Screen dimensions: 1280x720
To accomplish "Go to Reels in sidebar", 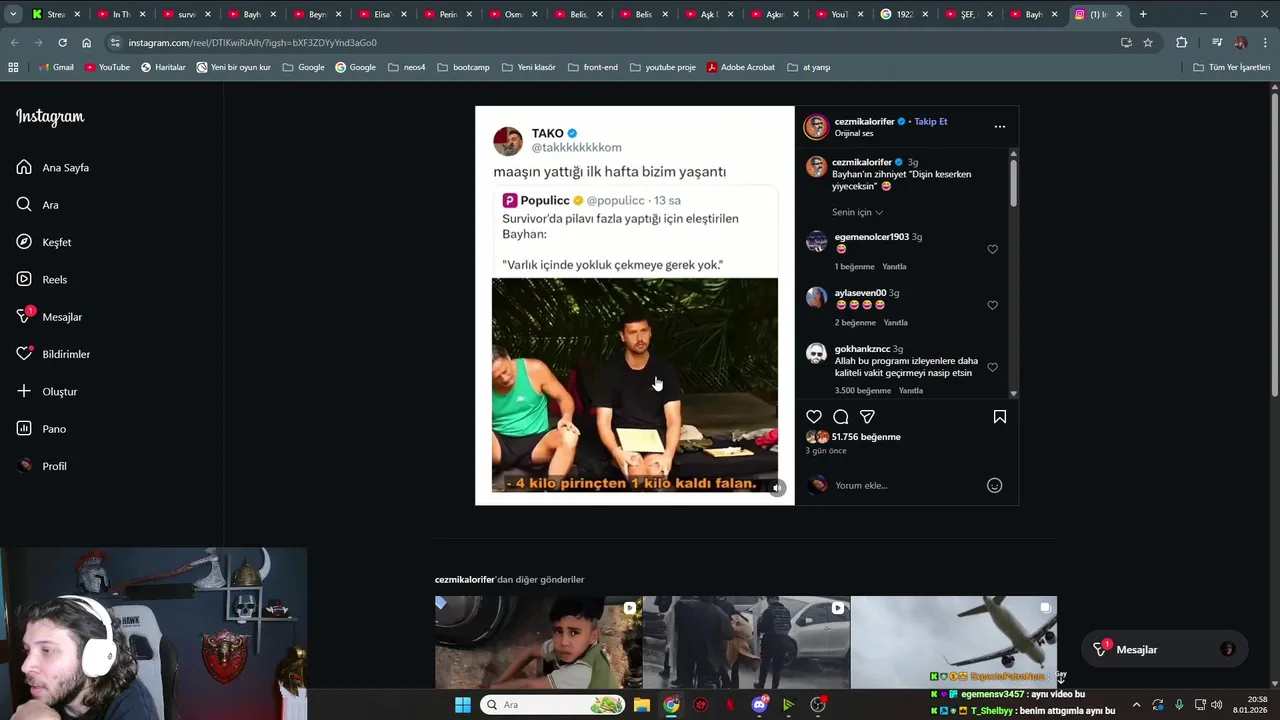I will [42, 280].
